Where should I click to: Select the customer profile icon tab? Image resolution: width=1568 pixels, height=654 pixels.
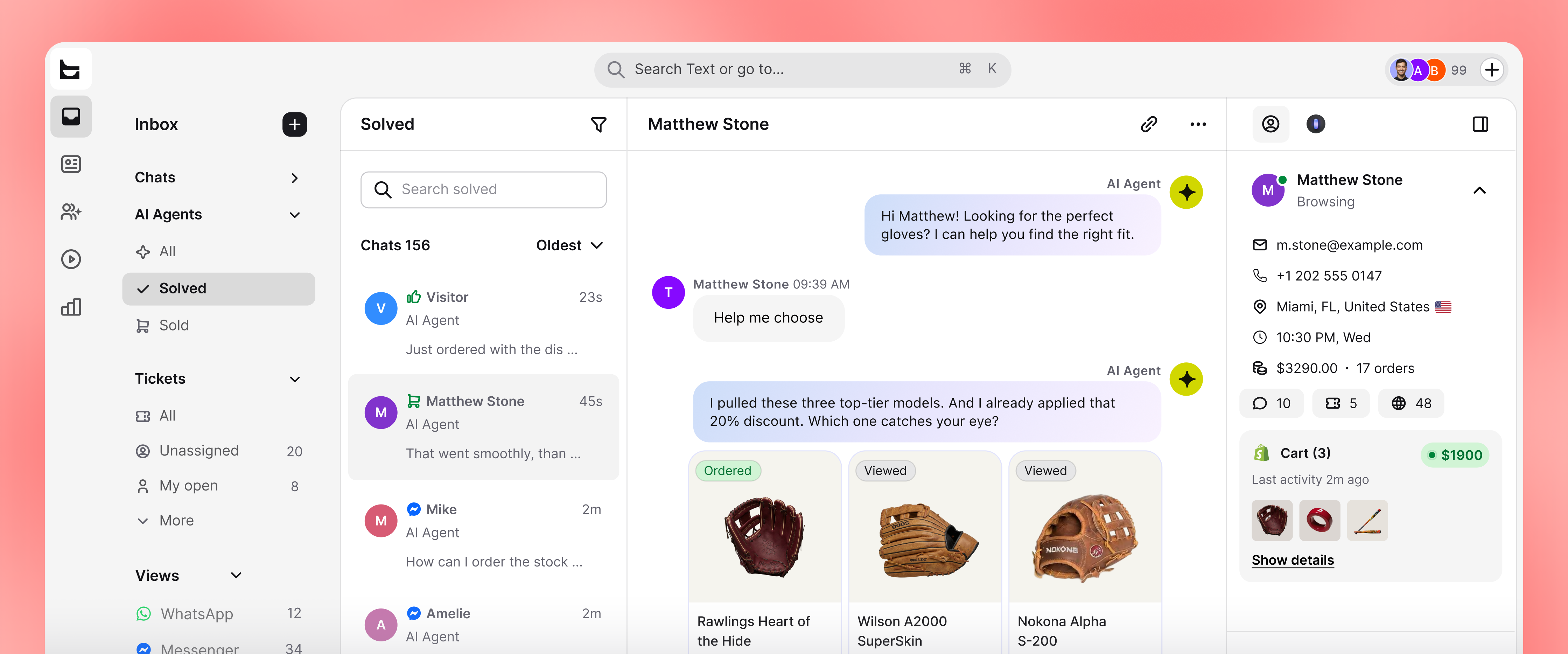pos(1270,124)
